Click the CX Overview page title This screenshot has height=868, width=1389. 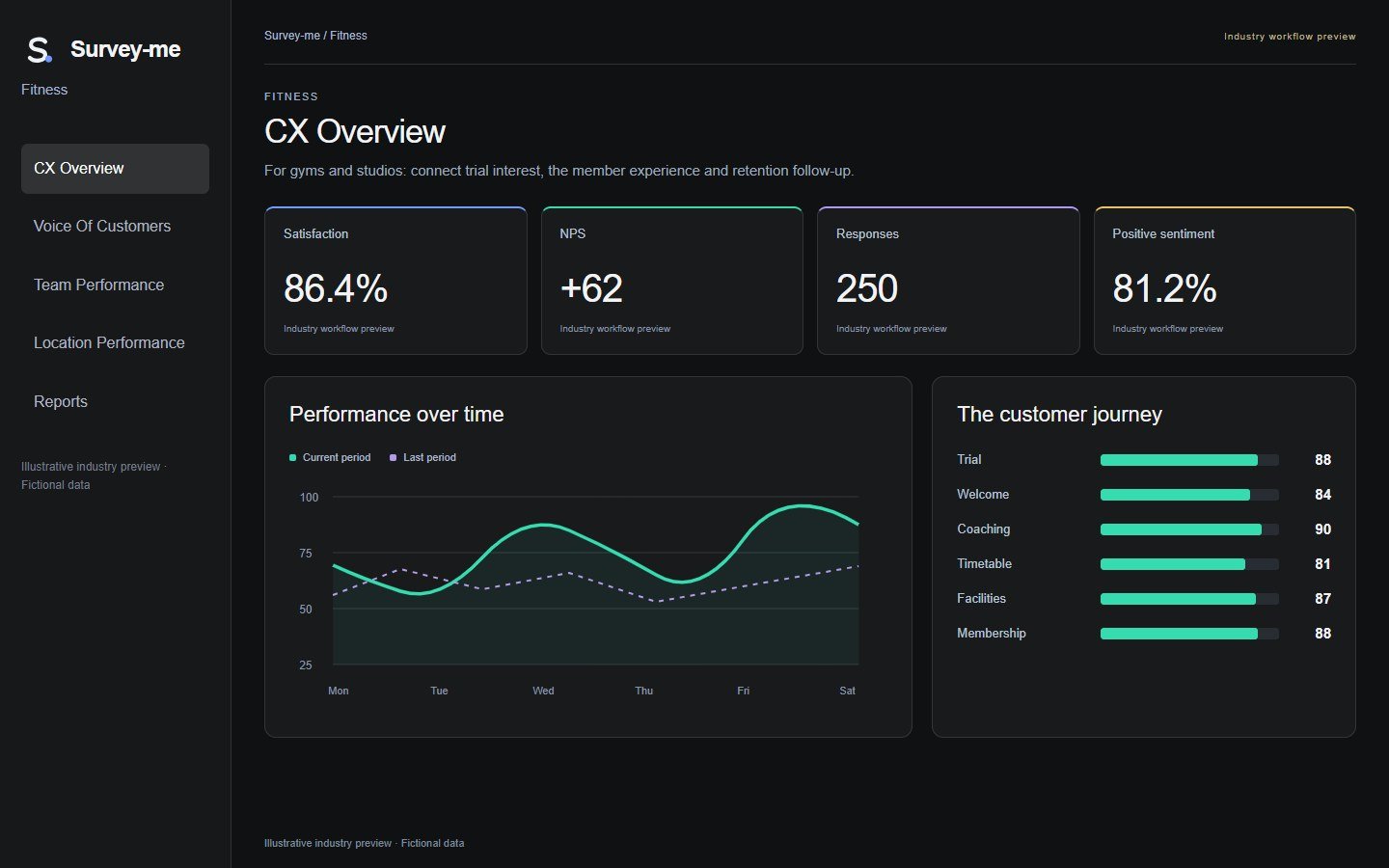[355, 132]
